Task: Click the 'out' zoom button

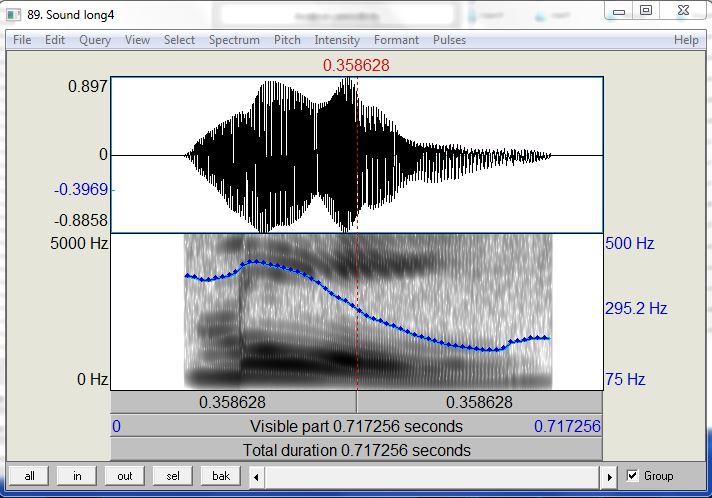Action: point(124,476)
